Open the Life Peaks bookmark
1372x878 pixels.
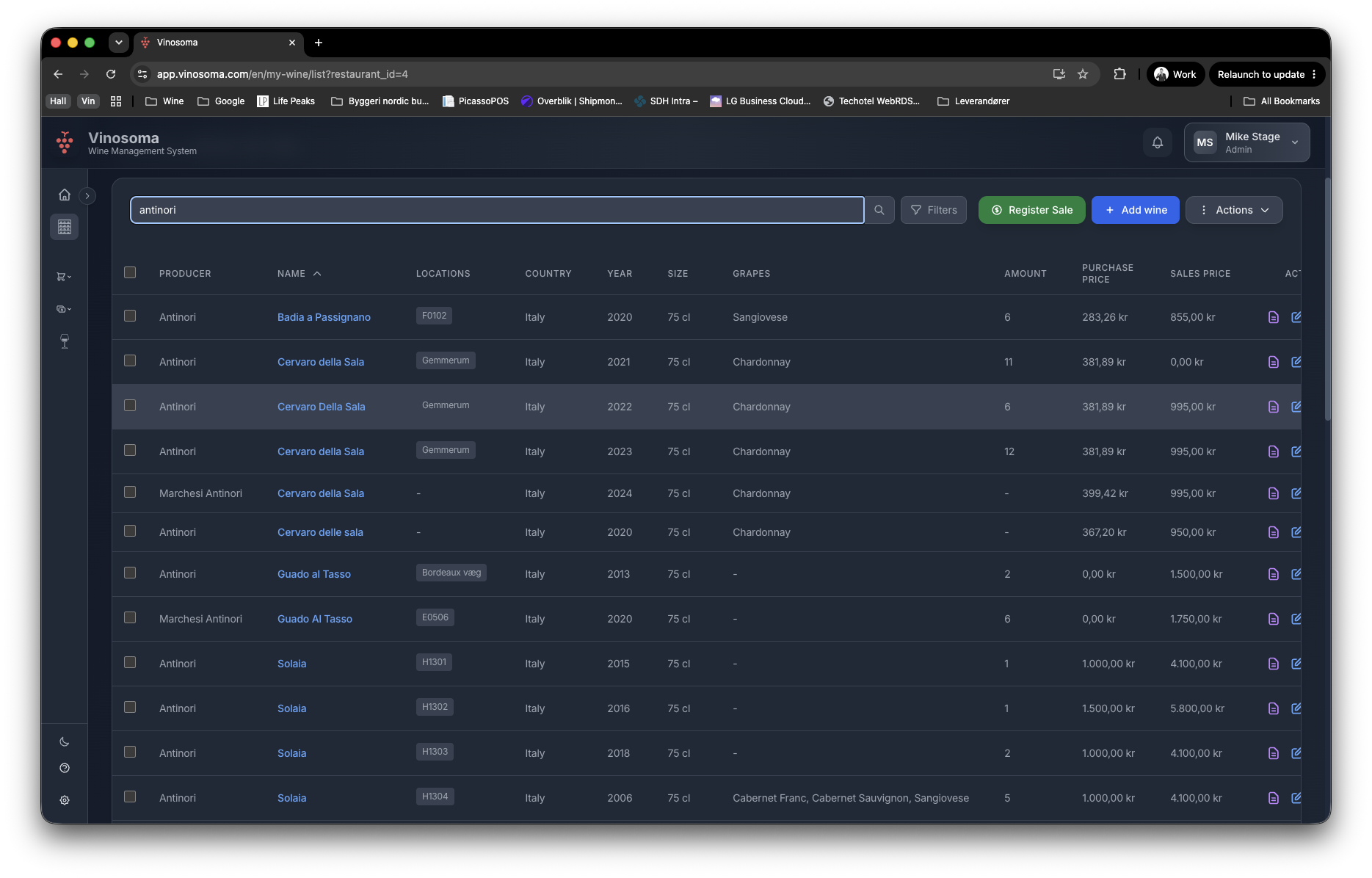[x=286, y=101]
